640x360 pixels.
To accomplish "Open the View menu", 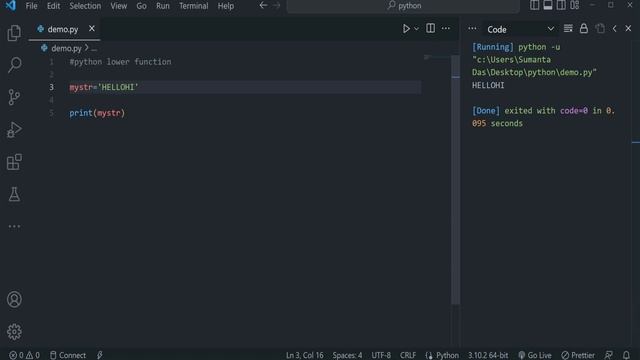I will click(118, 6).
